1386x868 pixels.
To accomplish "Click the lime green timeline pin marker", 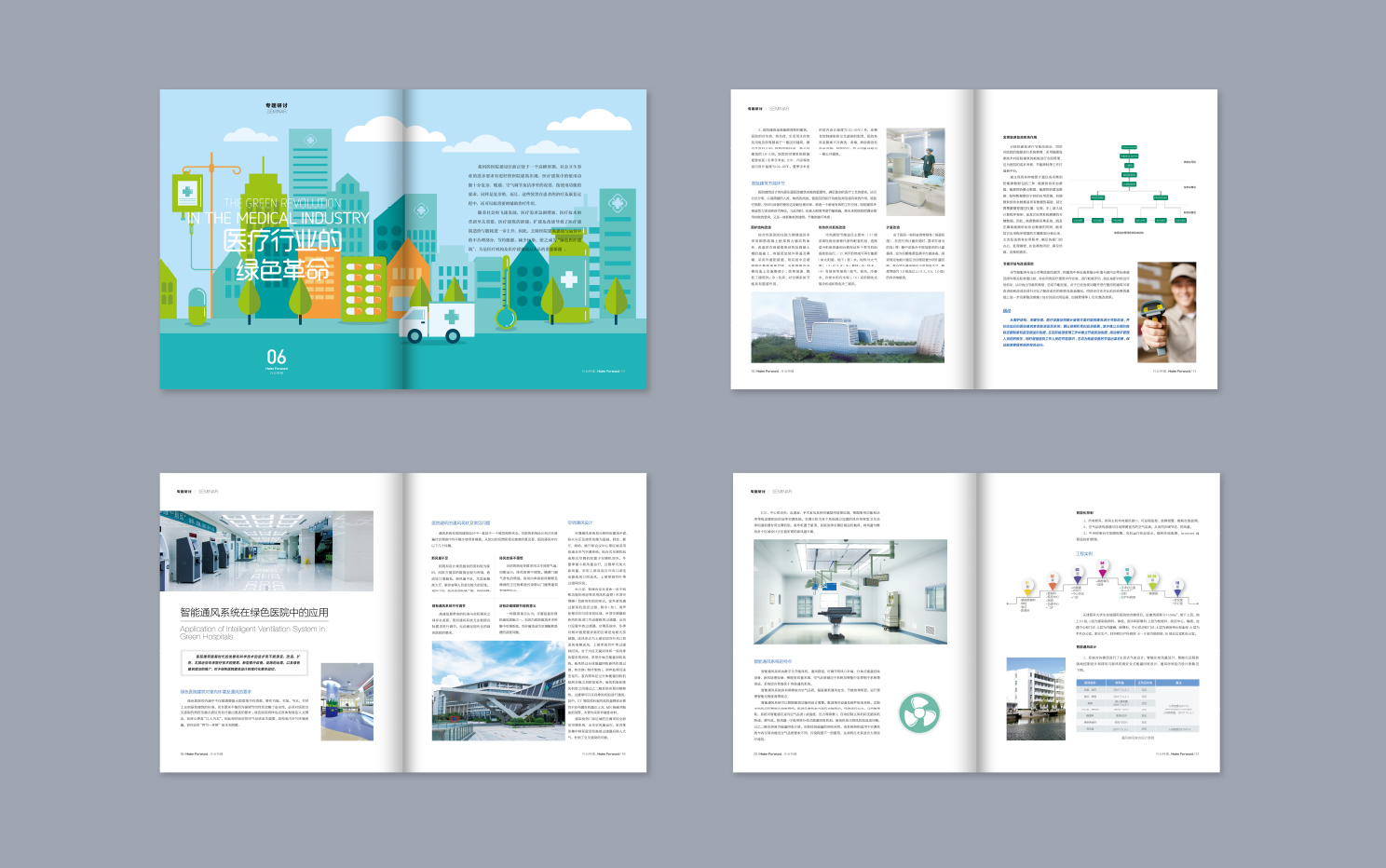I will click(1152, 580).
